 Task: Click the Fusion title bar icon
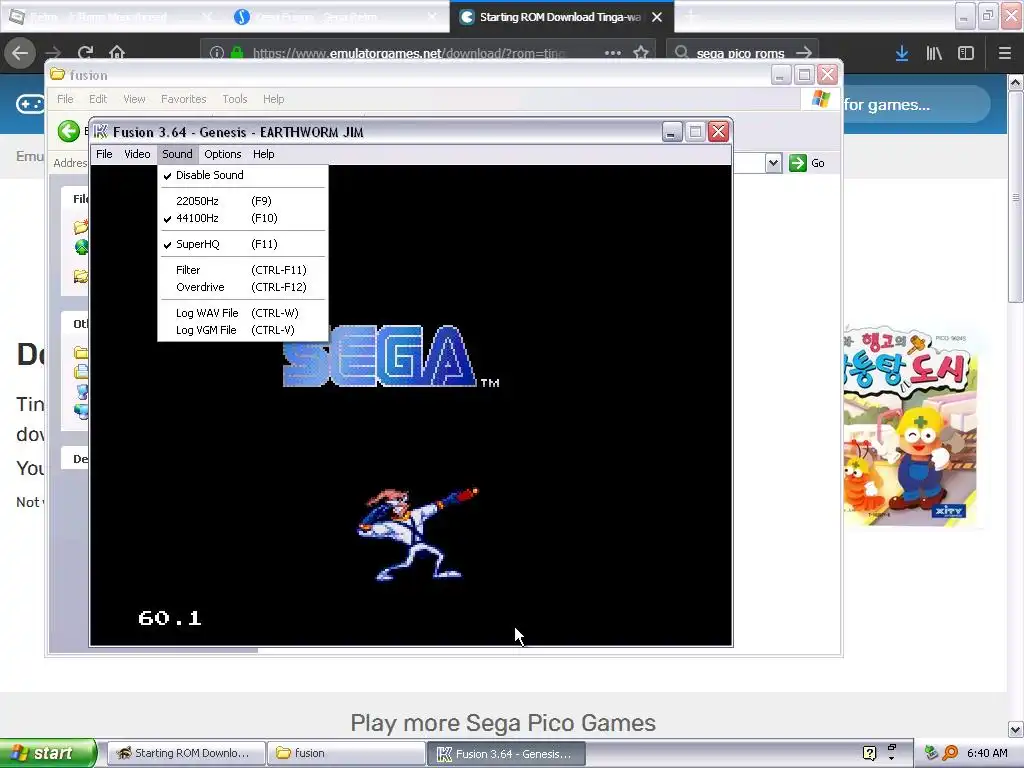click(x=101, y=132)
